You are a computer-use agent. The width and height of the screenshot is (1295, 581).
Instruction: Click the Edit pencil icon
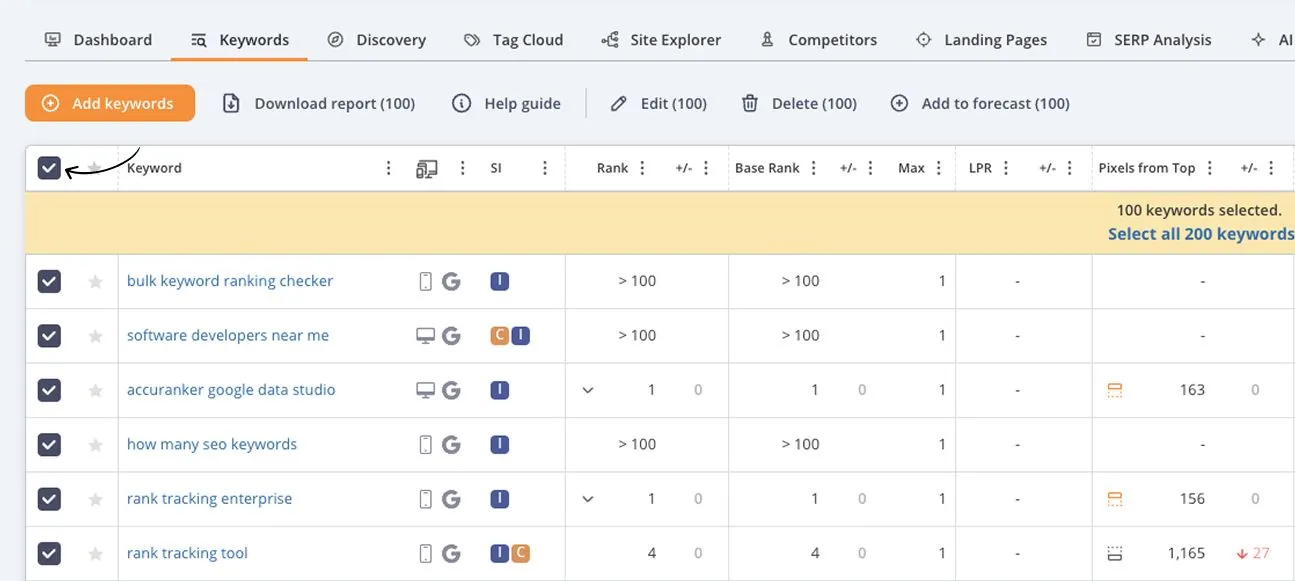pyautogui.click(x=619, y=104)
